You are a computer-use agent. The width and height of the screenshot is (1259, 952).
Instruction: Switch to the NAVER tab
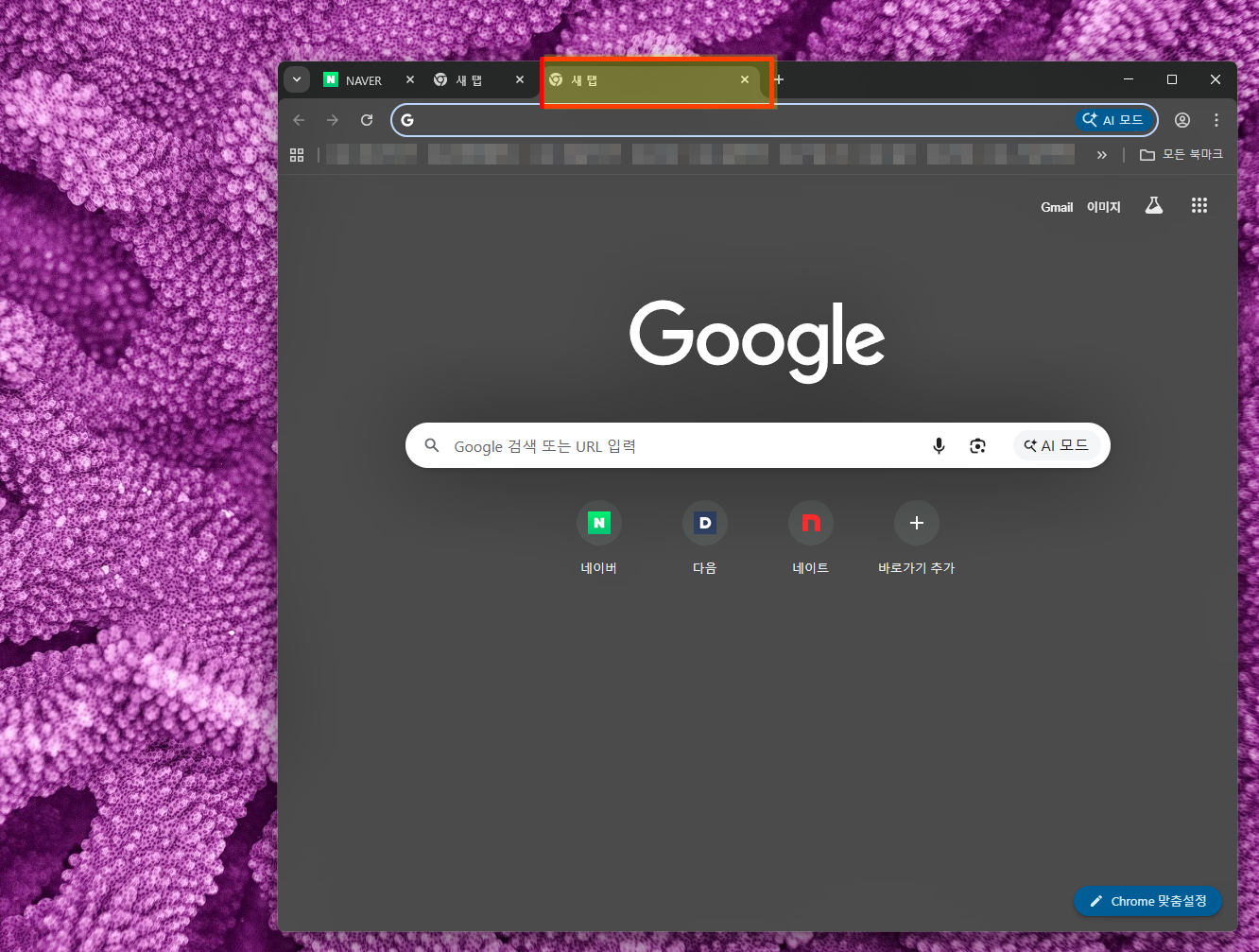[365, 80]
